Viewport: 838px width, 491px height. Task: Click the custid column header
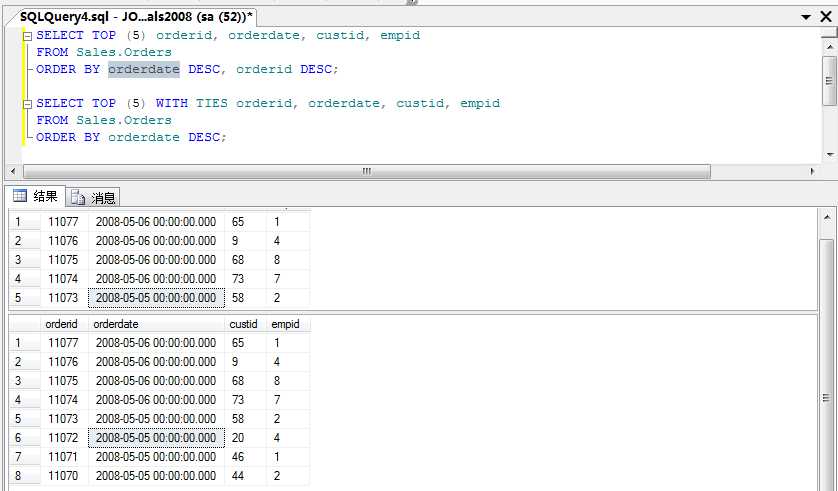point(243,324)
